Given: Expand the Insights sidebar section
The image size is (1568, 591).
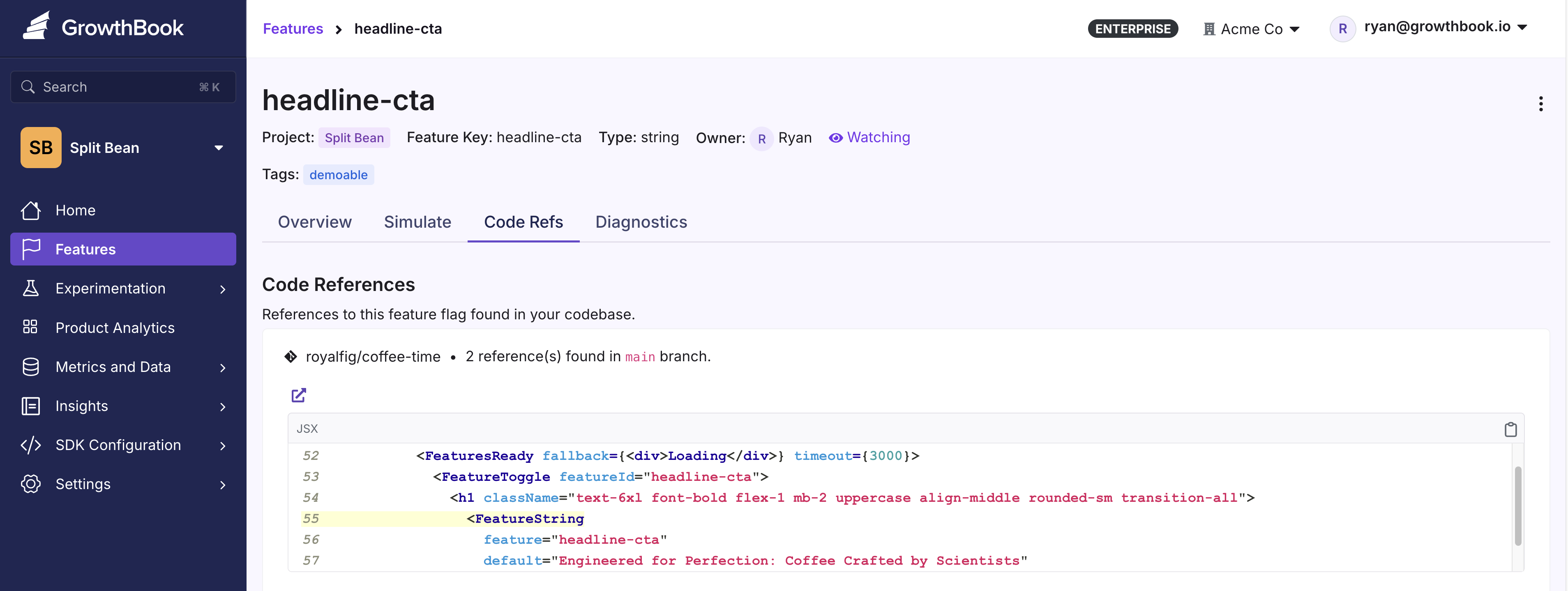Looking at the screenshot, I should [81, 405].
